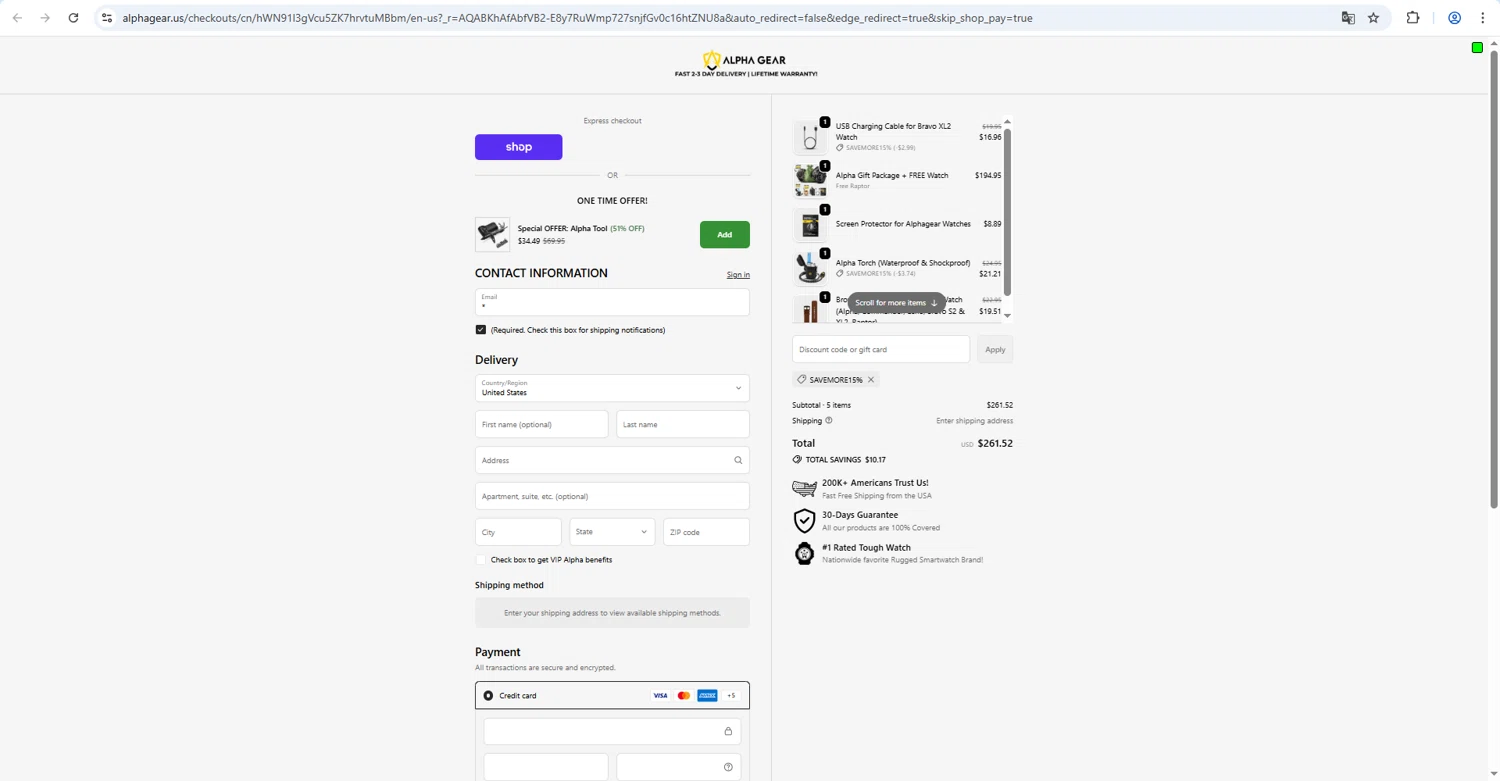Click the Subtotal · 5 items label

tap(821, 405)
